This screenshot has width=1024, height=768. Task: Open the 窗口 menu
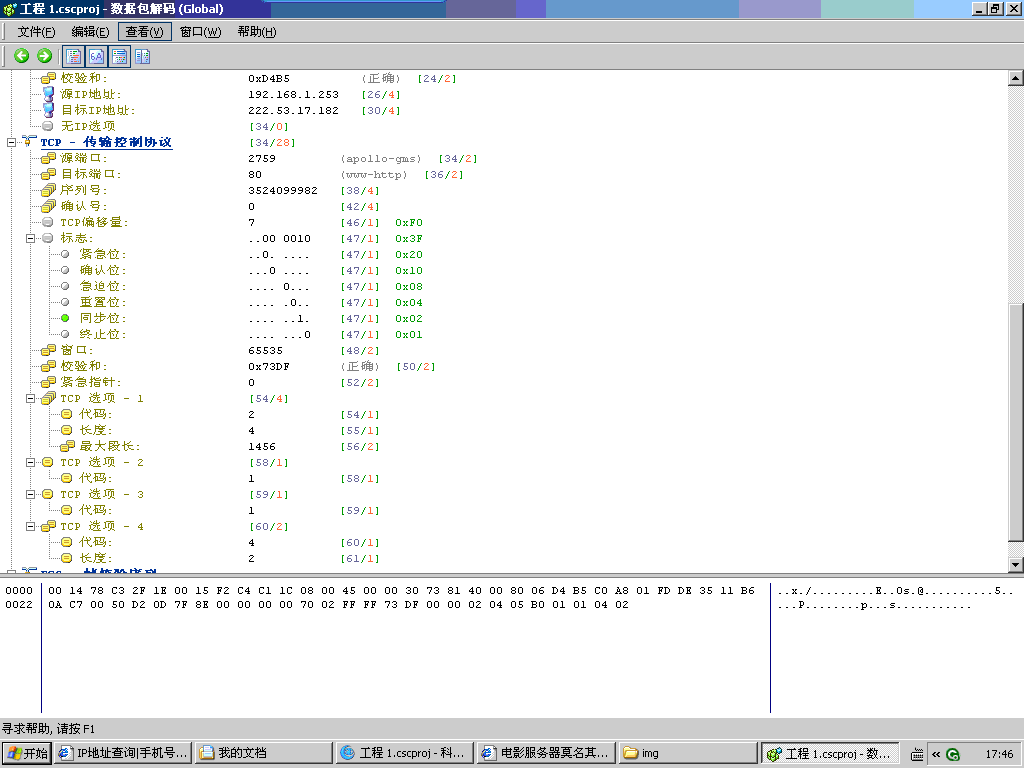coord(198,31)
